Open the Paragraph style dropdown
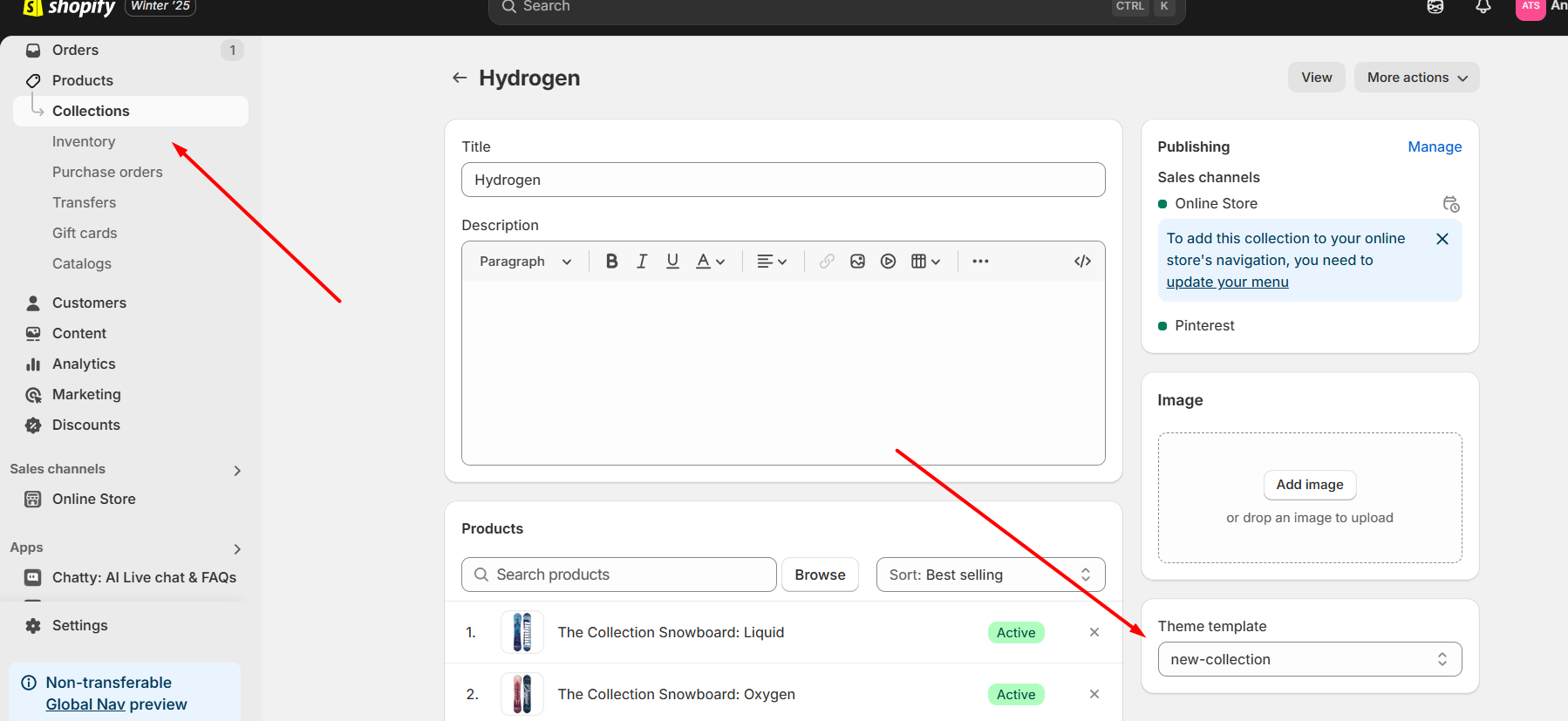Image resolution: width=1568 pixels, height=721 pixels. pyautogui.click(x=525, y=261)
